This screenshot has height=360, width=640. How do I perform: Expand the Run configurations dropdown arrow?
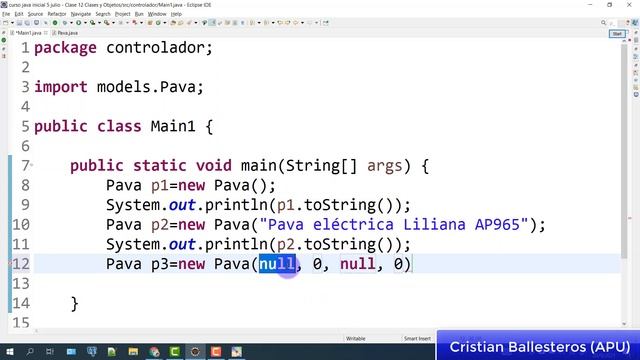[x=85, y=23]
